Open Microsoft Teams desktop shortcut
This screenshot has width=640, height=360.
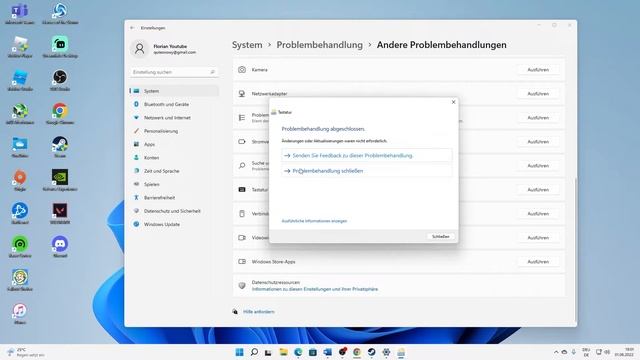point(20,13)
